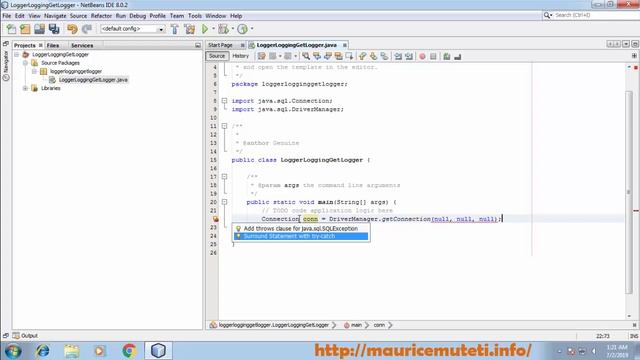Click the Uncomment icon in editor toolbar
Screen dimensions: 640x360
(x=458, y=56)
